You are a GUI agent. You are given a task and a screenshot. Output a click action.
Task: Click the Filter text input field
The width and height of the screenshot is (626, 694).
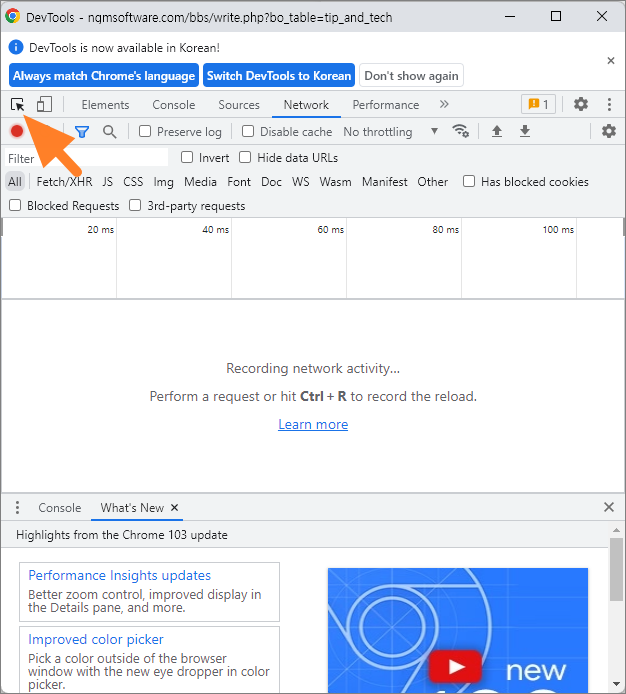tap(87, 158)
